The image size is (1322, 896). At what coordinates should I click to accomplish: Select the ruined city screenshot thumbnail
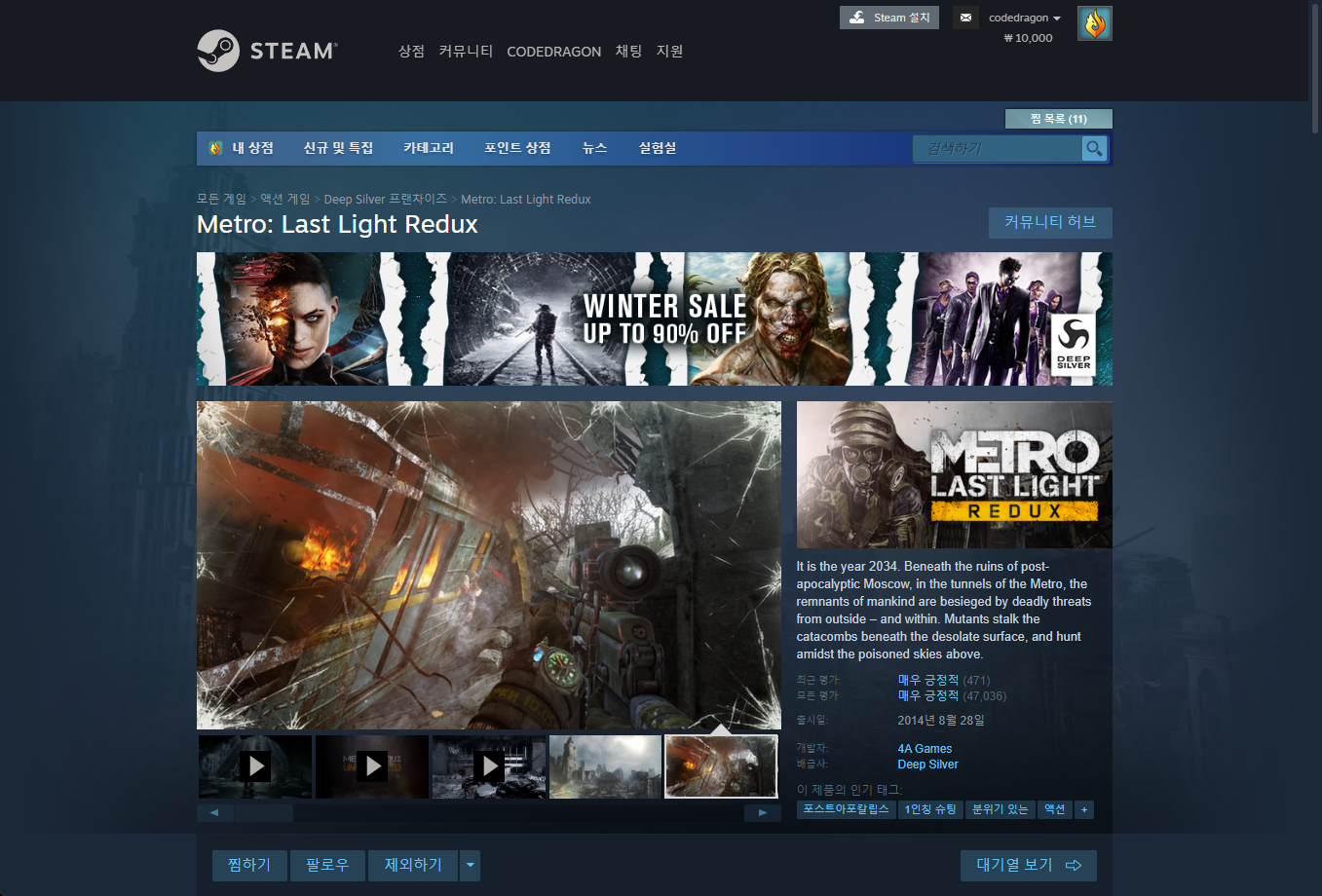(606, 767)
